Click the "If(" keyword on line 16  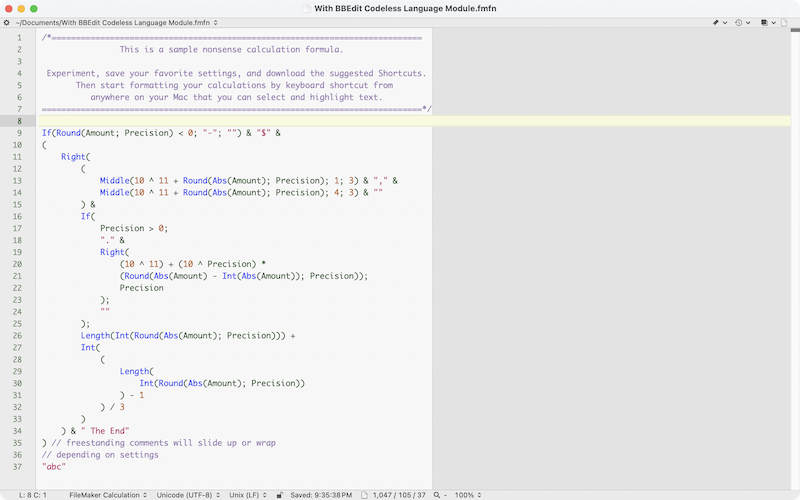point(88,216)
